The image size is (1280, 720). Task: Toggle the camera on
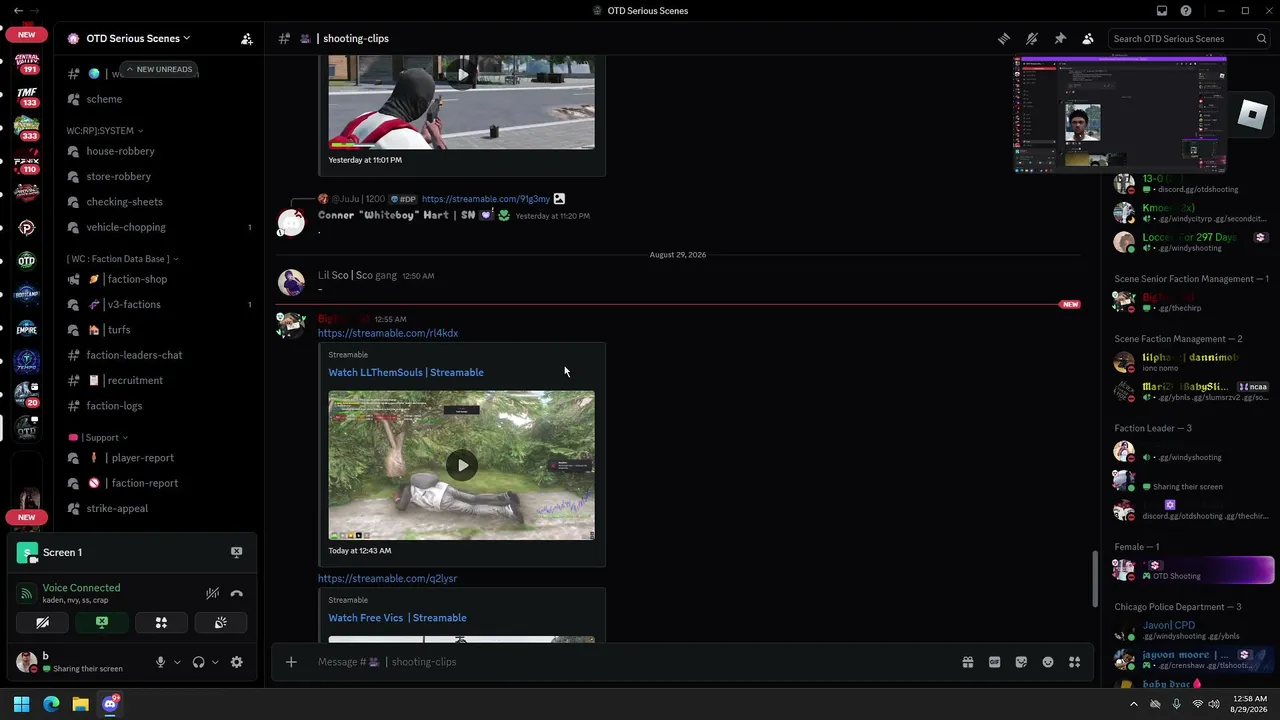pyautogui.click(x=42, y=622)
